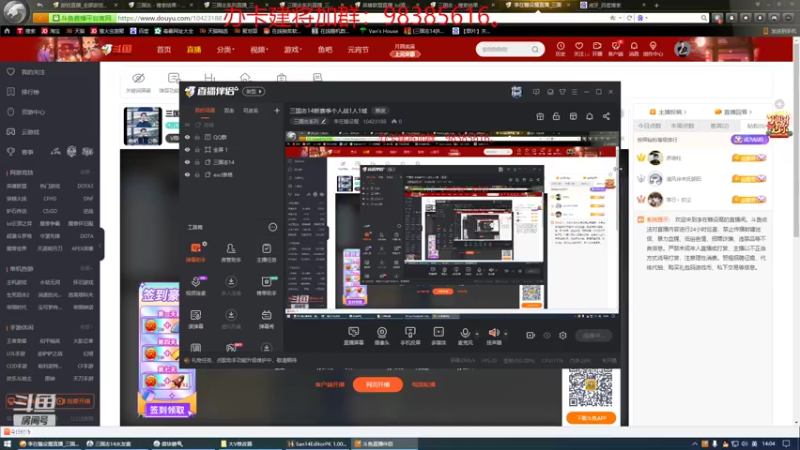Click the recording icon in the bottom bar
The image size is (800, 450).
(x=530, y=335)
